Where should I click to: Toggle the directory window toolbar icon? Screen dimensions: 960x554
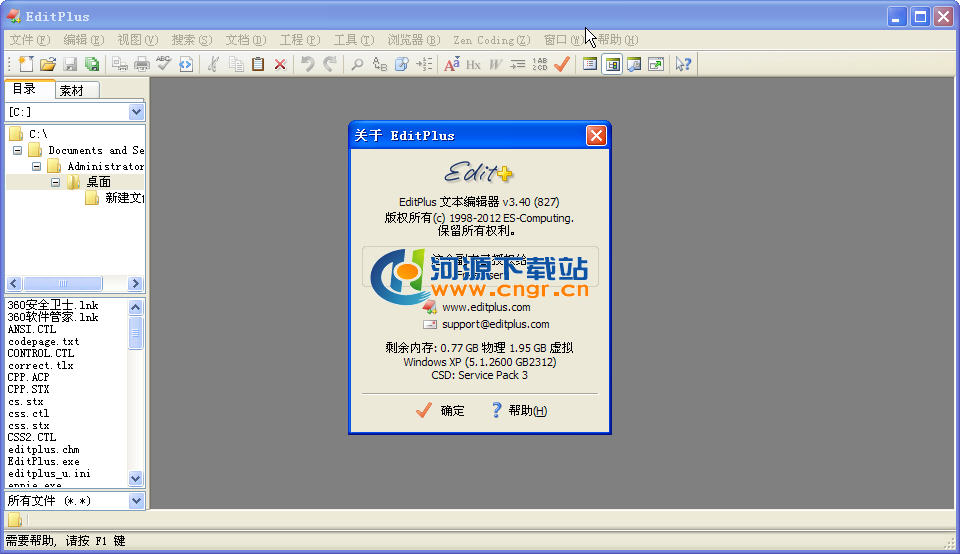click(x=590, y=64)
